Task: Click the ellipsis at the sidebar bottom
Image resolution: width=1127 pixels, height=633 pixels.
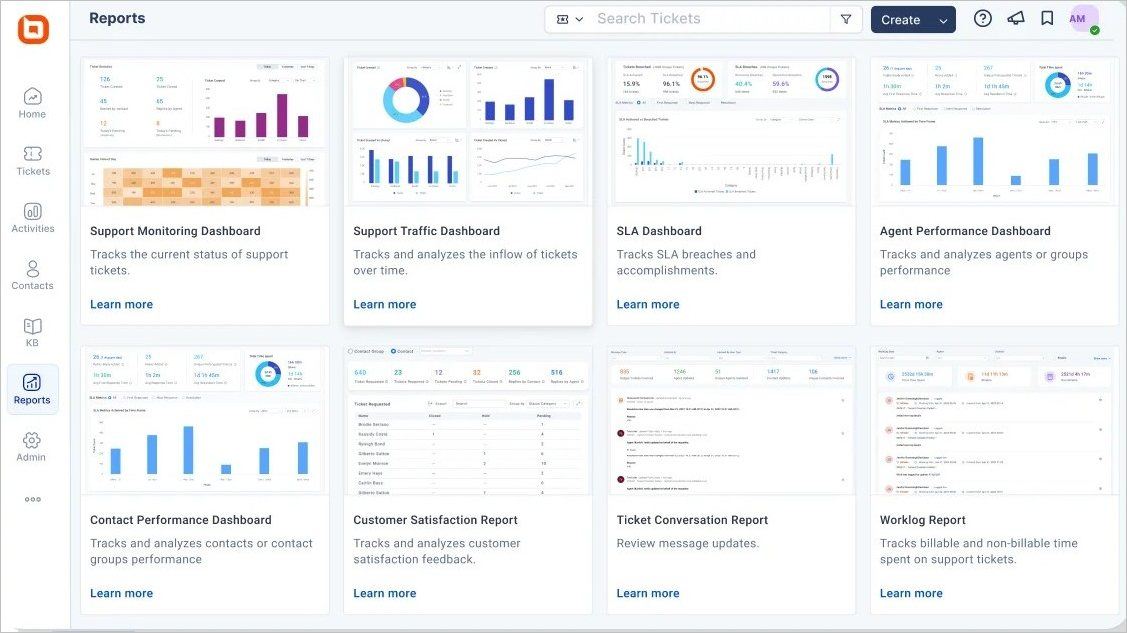Action: tap(32, 498)
